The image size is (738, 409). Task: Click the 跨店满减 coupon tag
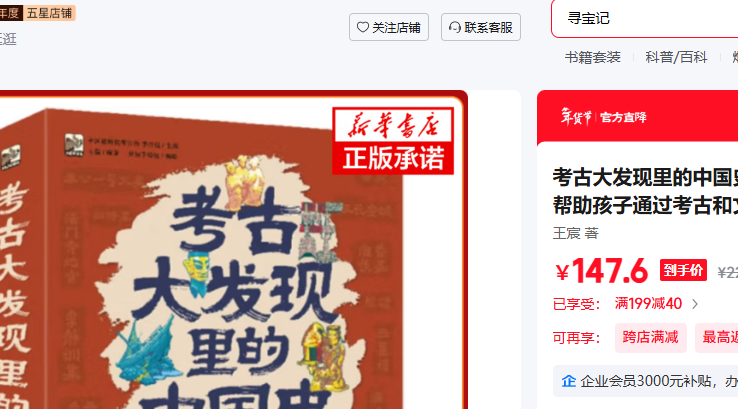point(650,337)
